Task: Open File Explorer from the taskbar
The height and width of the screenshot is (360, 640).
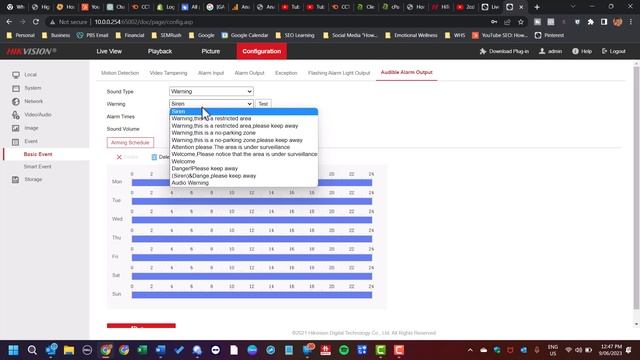Action: pyautogui.click(x=69, y=350)
